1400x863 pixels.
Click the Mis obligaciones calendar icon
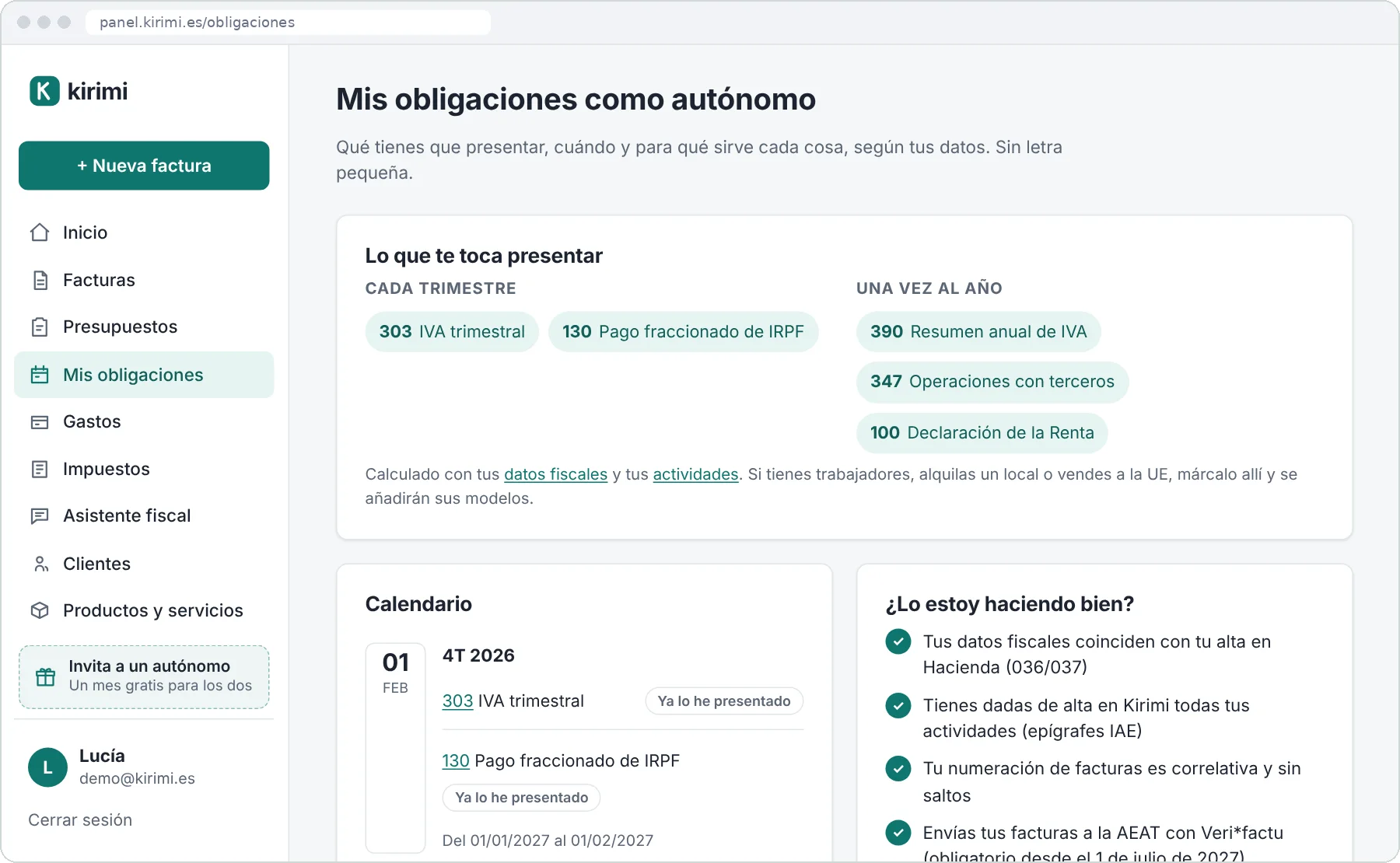pyautogui.click(x=40, y=375)
